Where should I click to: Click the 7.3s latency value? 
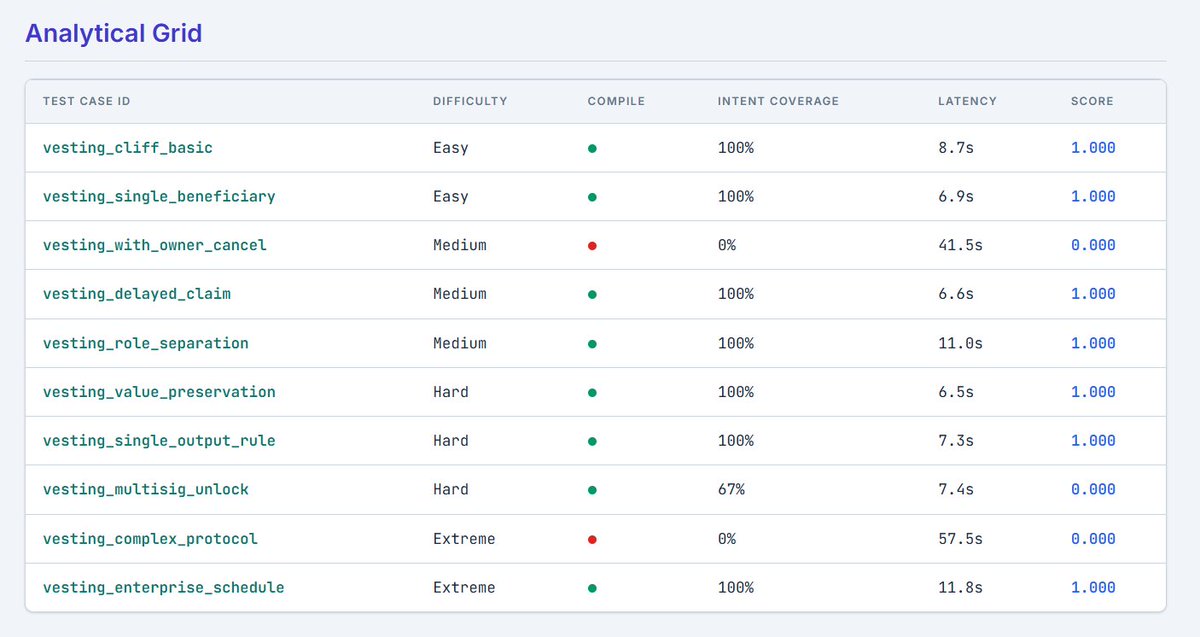tap(956, 441)
